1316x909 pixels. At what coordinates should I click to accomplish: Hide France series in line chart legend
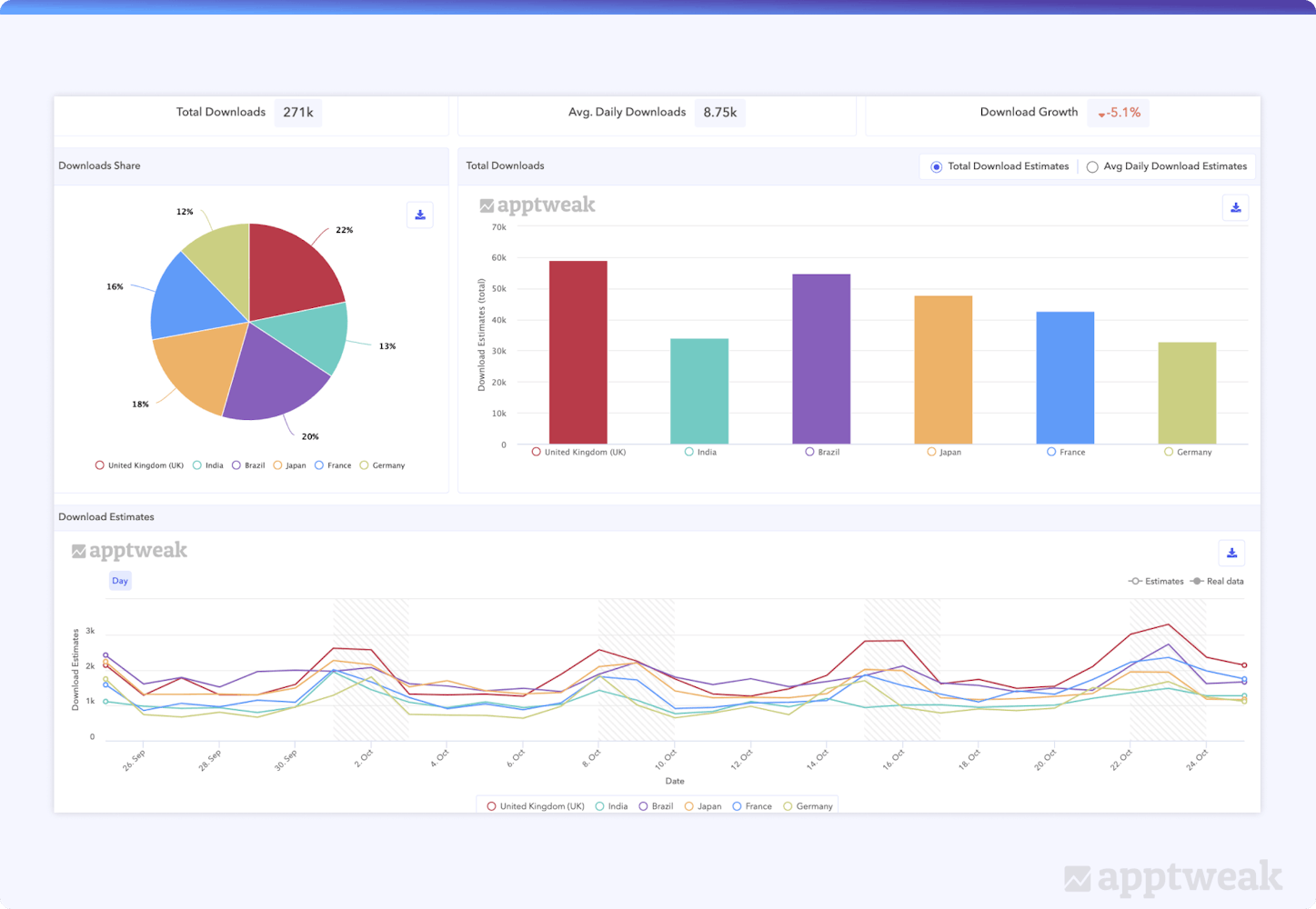[x=752, y=806]
